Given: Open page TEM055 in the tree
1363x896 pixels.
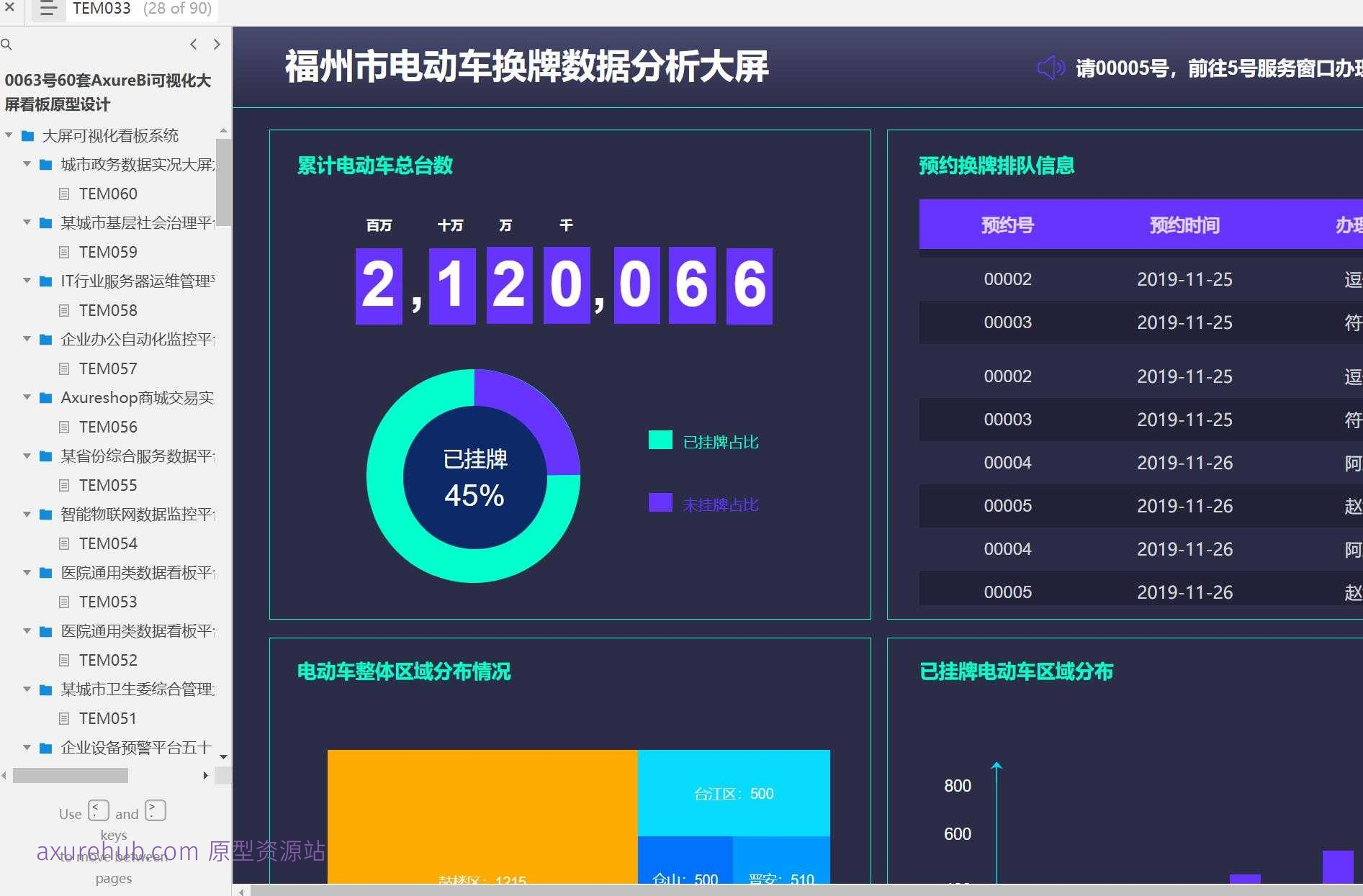Looking at the screenshot, I should tap(108, 486).
